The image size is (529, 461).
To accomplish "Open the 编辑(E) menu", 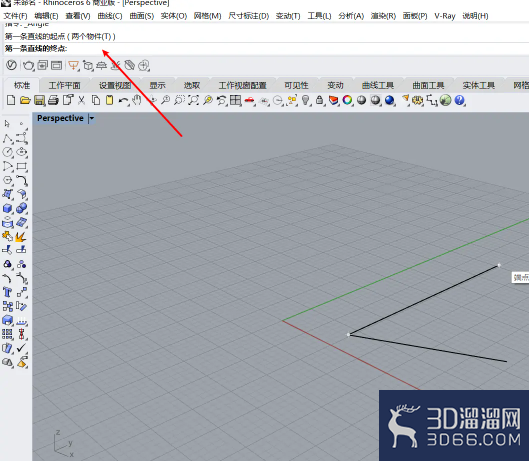I will pos(46,16).
